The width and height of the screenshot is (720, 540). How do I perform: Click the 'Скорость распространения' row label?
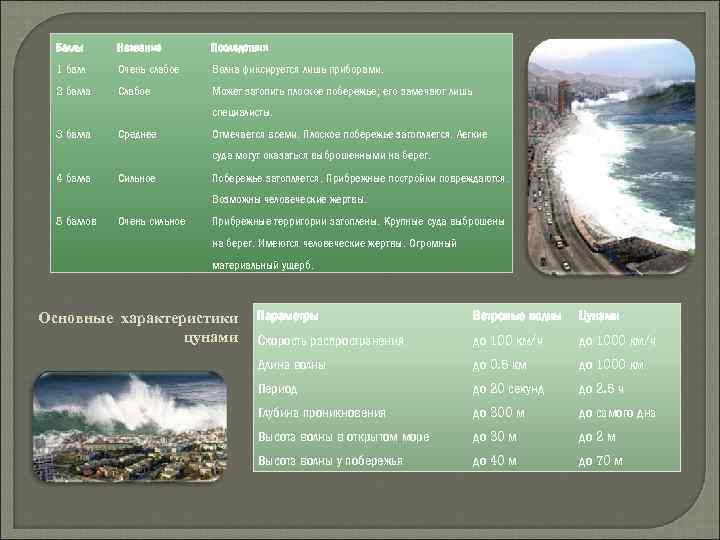[x=331, y=341]
